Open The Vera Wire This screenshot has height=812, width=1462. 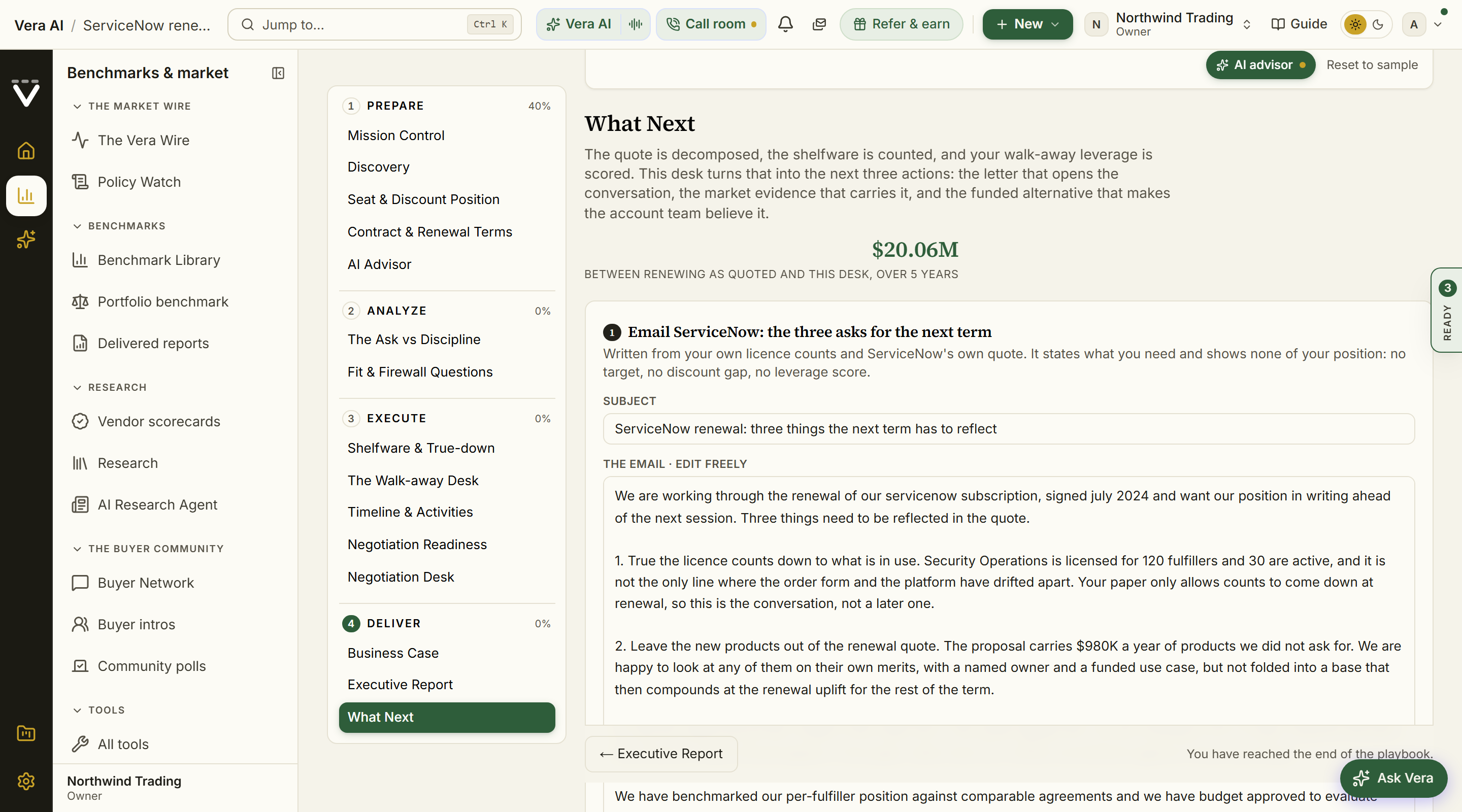144,140
